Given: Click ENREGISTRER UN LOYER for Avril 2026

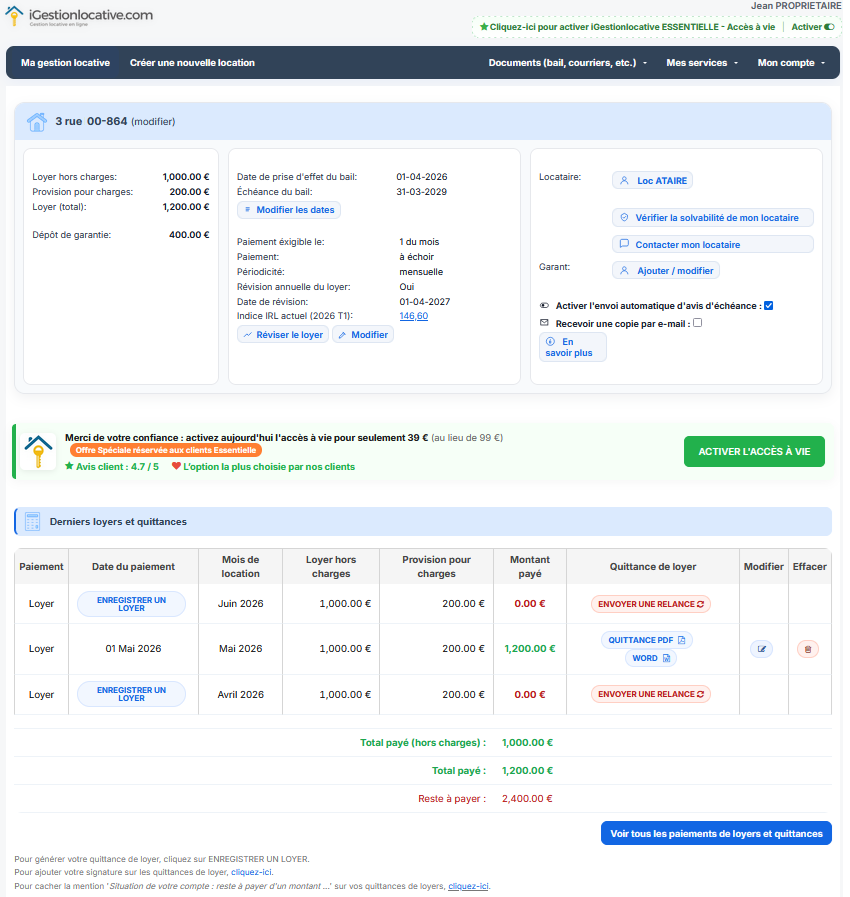Looking at the screenshot, I should [132, 694].
